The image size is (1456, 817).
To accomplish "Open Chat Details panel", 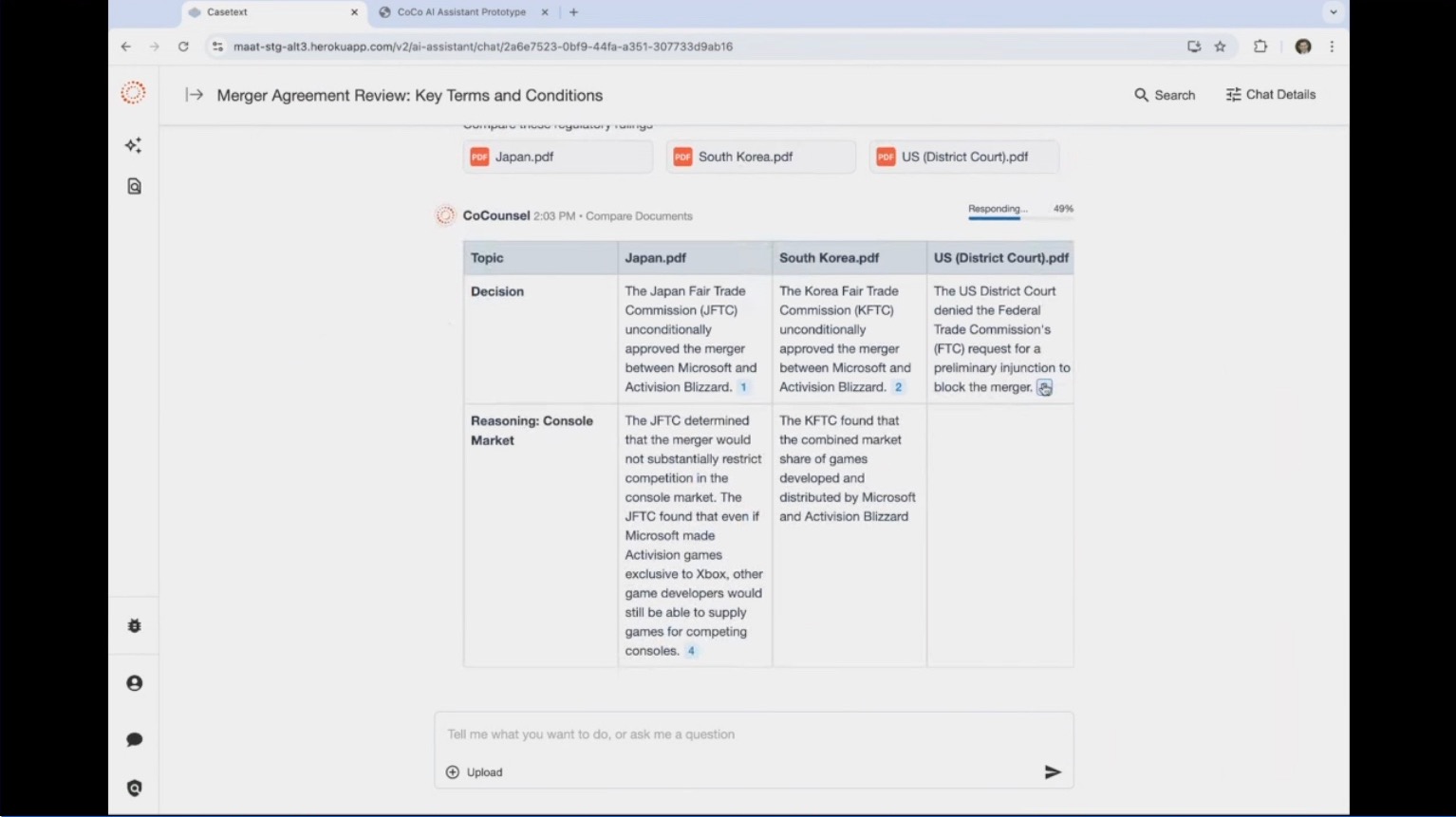I will (1271, 95).
